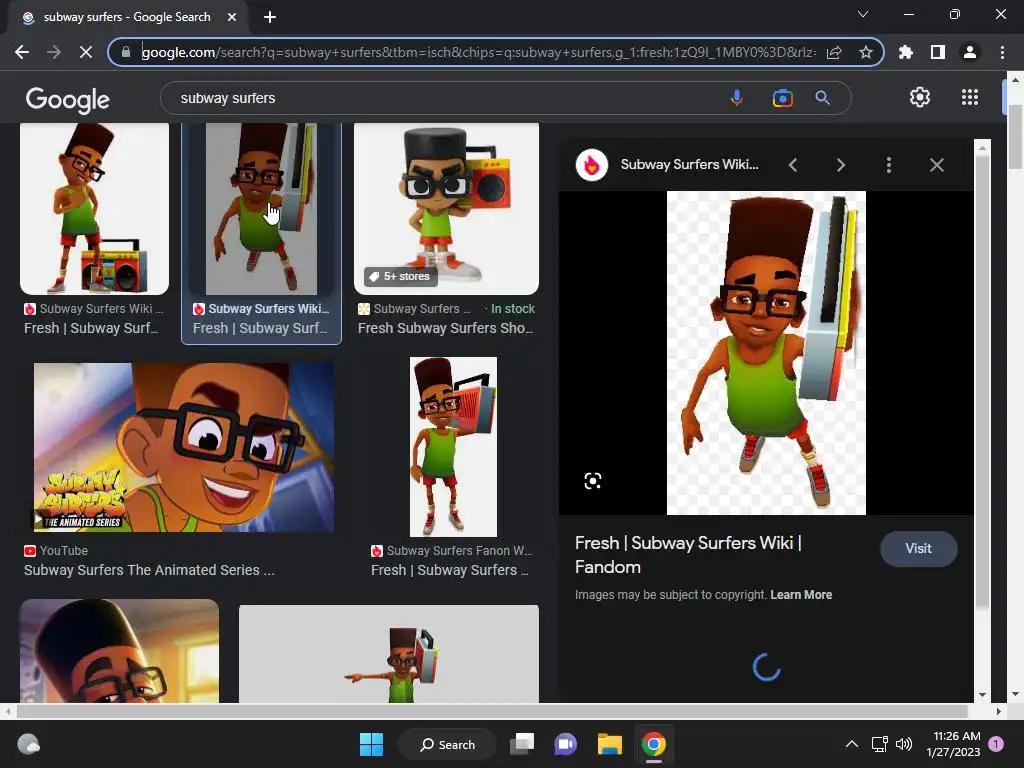Screen dimensions: 1024x768
Task: Click Subway Surfers Wiki preview header title
Action: click(x=689, y=165)
